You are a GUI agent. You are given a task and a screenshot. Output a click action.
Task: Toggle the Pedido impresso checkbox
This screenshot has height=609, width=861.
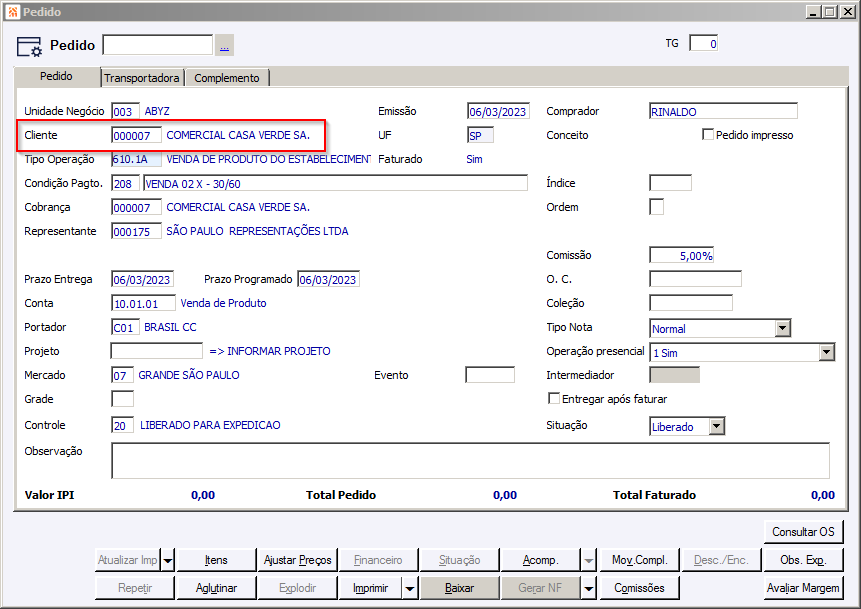coord(708,135)
